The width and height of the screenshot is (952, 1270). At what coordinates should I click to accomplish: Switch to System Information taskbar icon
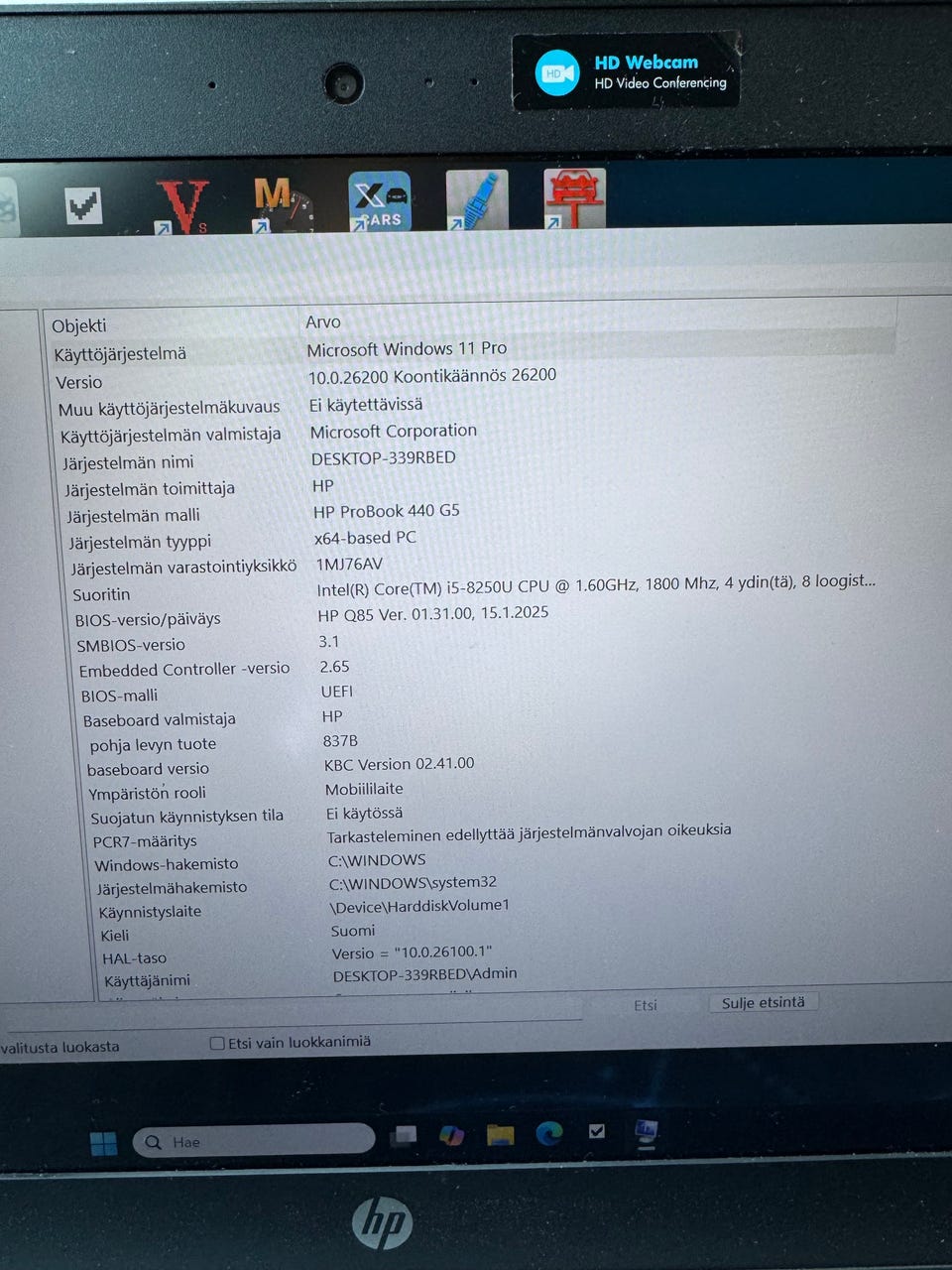[x=647, y=1131]
